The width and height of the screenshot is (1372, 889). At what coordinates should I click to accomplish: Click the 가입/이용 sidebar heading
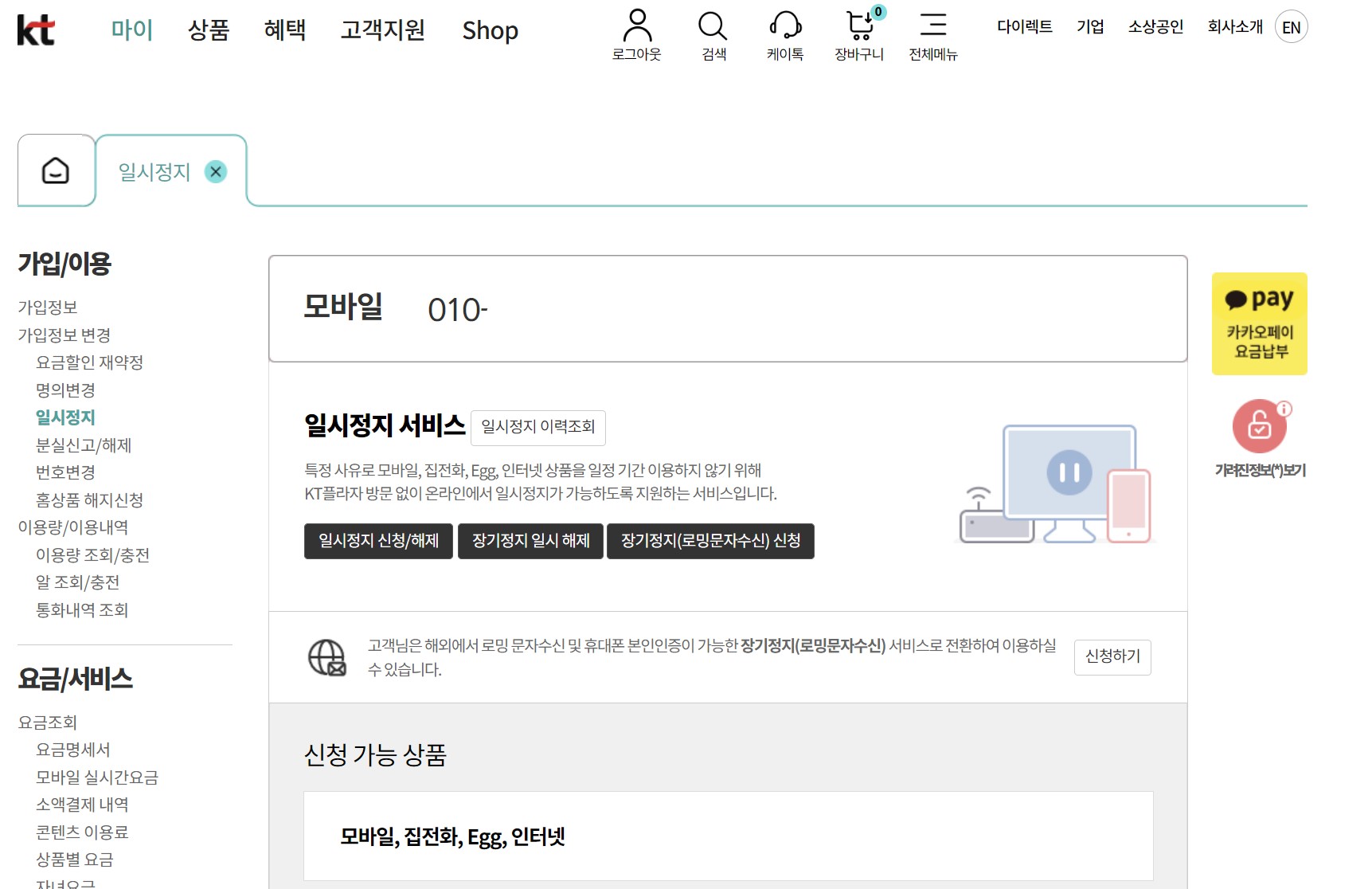click(x=64, y=264)
